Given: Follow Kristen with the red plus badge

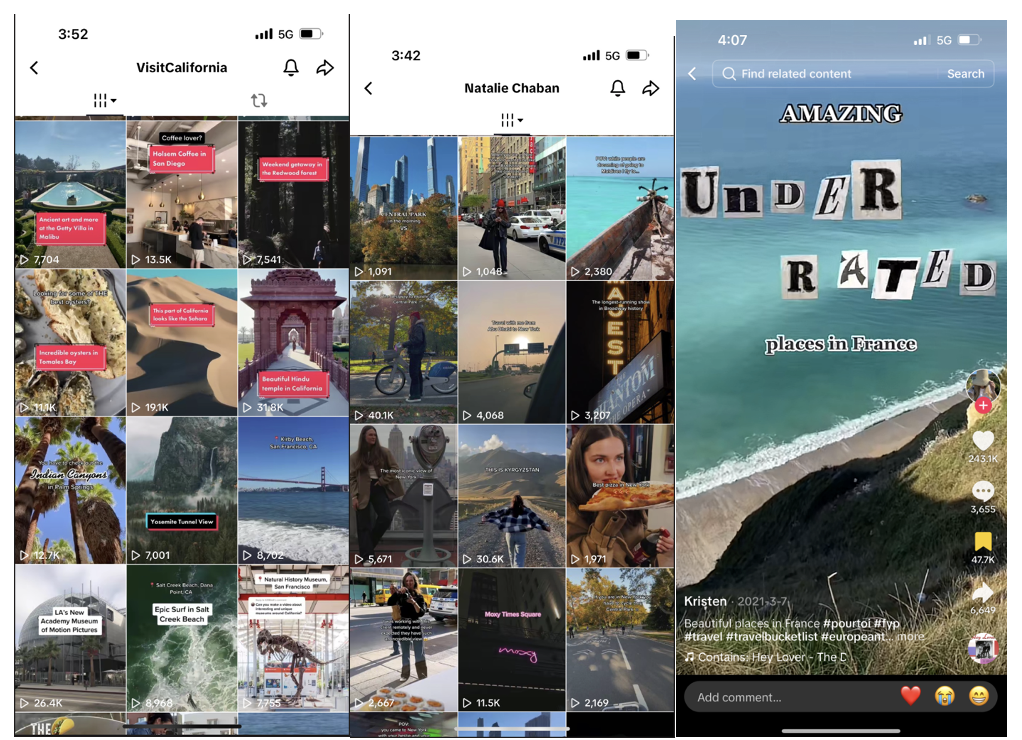Looking at the screenshot, I should (983, 406).
